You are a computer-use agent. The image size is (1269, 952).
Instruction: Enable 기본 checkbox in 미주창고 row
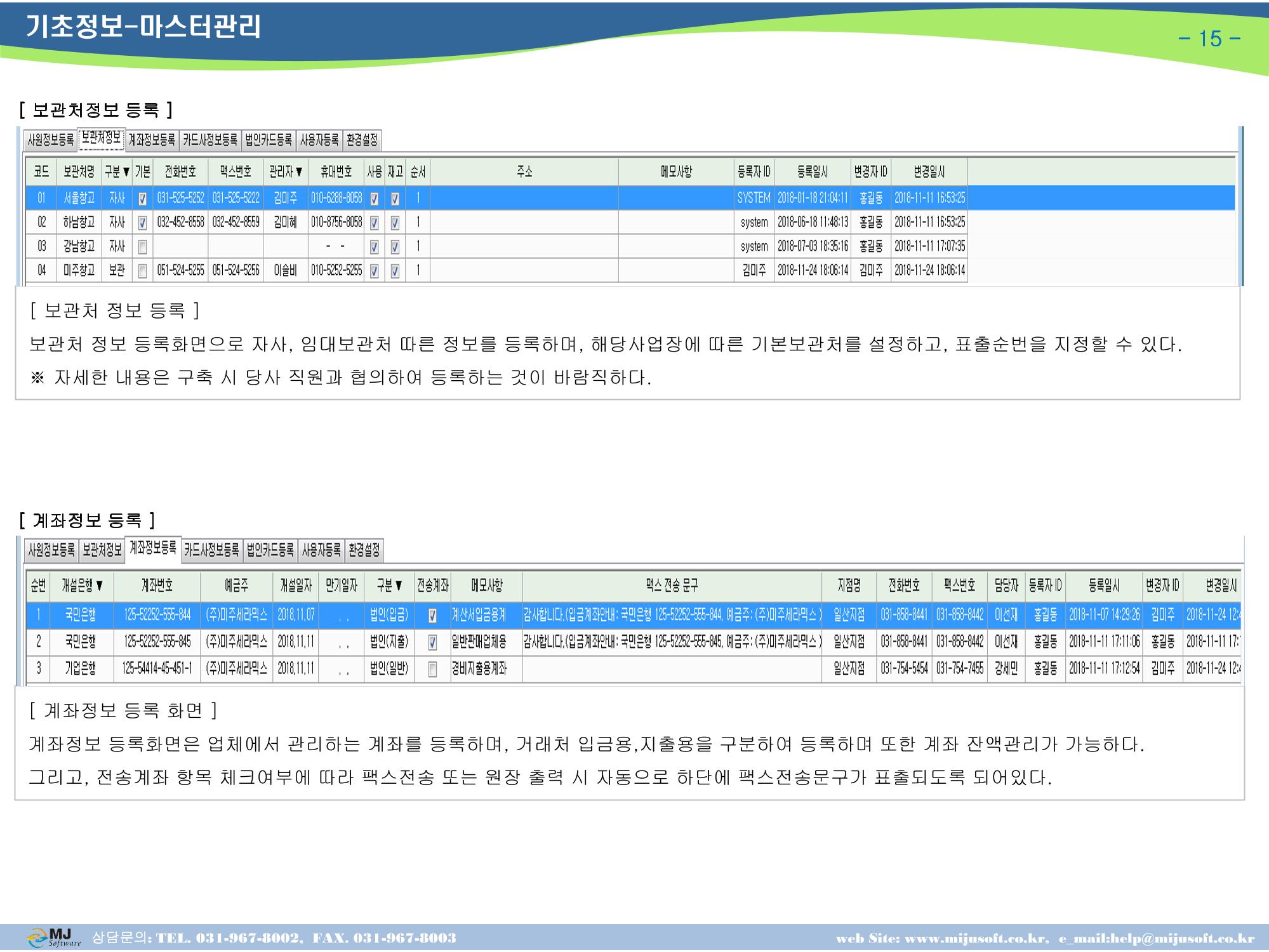(142, 271)
